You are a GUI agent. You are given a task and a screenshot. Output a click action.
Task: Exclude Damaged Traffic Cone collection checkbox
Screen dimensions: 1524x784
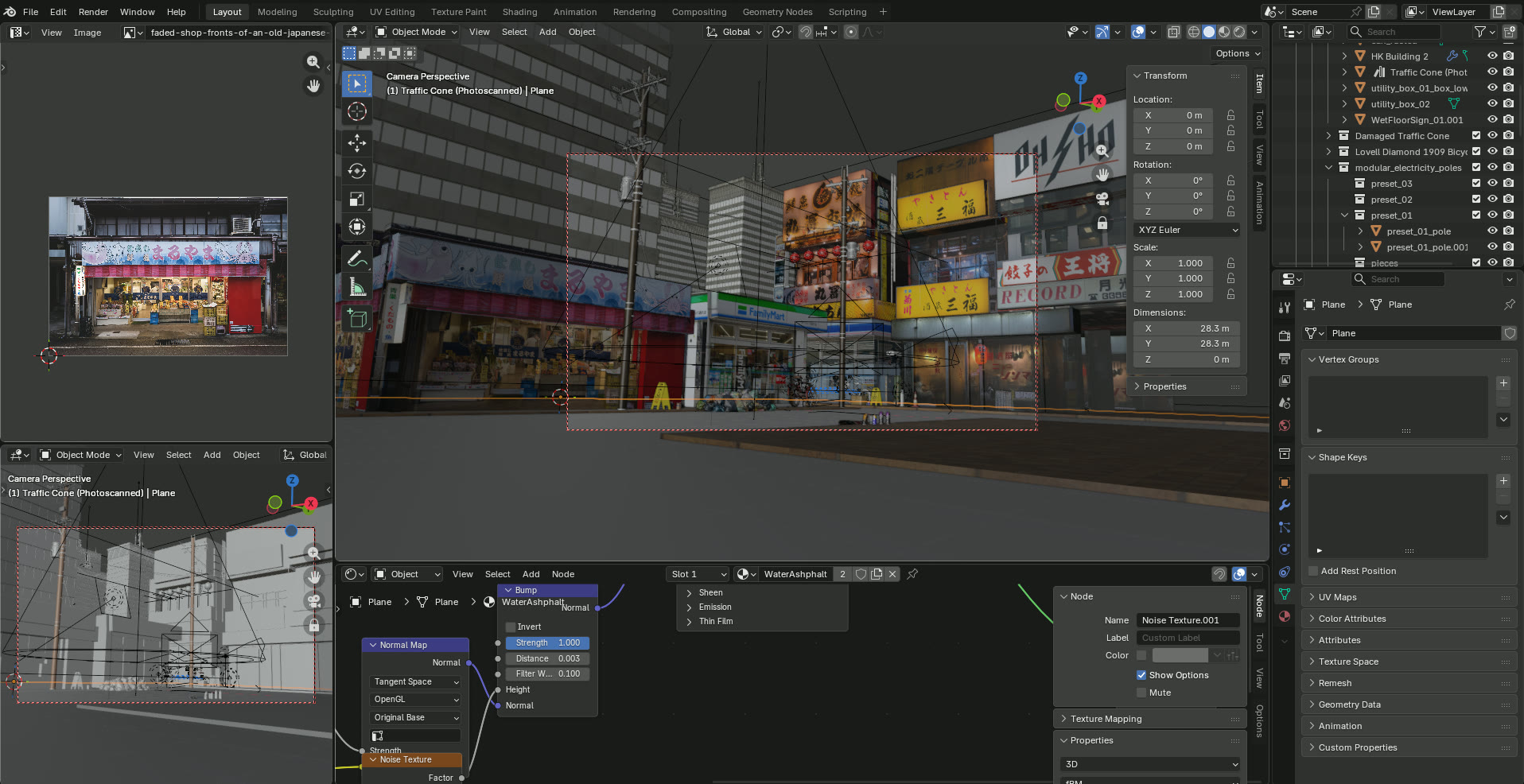click(1476, 136)
